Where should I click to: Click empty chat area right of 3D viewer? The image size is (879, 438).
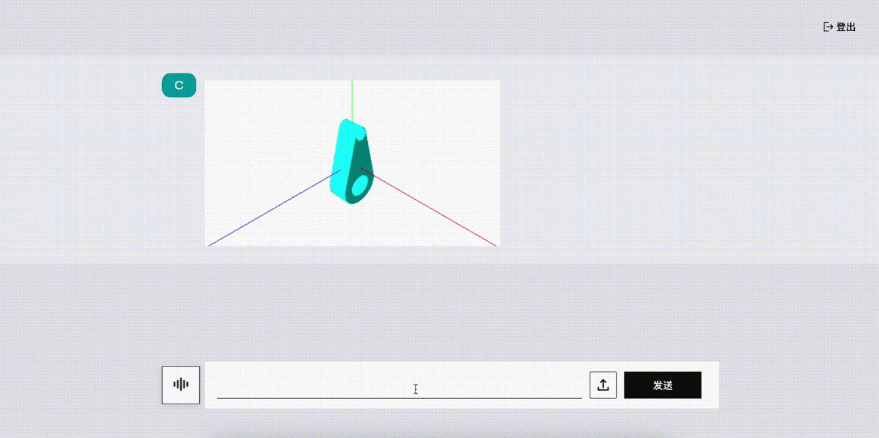[x=680, y=160]
